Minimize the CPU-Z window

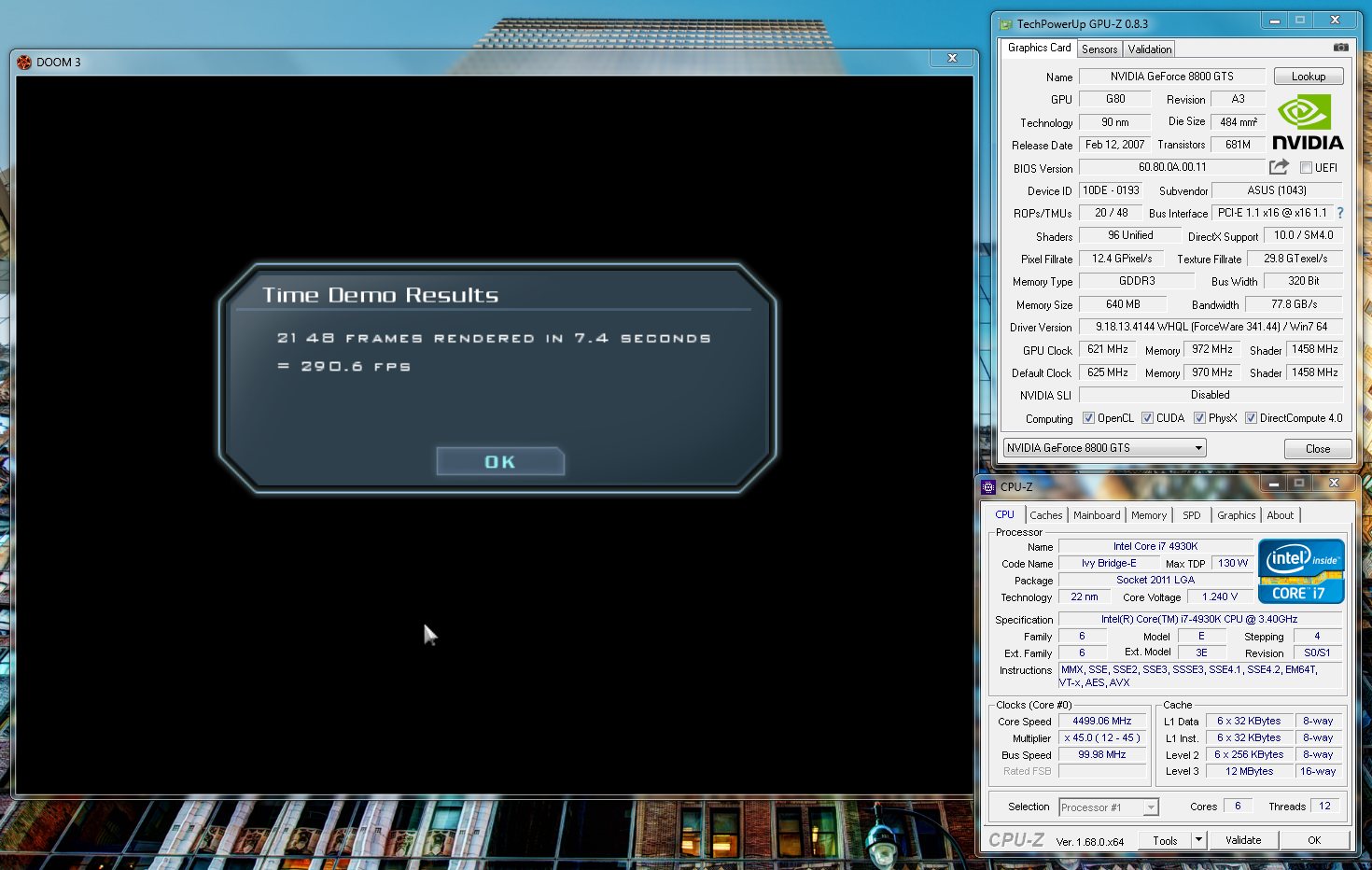click(x=1273, y=483)
